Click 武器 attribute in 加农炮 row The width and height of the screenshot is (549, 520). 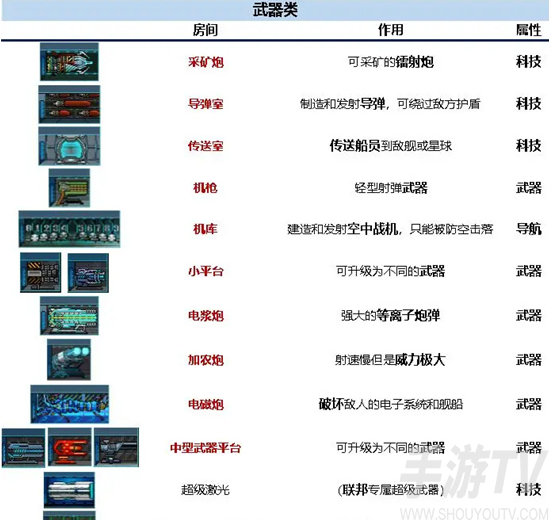pos(529,360)
